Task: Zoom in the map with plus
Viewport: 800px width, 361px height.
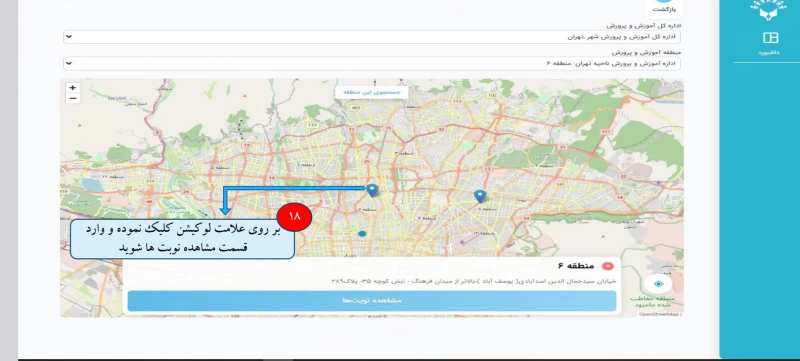Action: (73, 88)
